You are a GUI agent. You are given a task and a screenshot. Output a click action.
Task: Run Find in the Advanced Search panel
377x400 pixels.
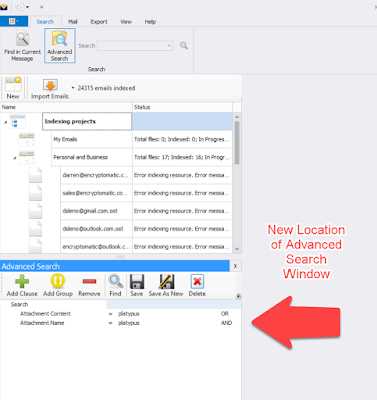pos(115,286)
